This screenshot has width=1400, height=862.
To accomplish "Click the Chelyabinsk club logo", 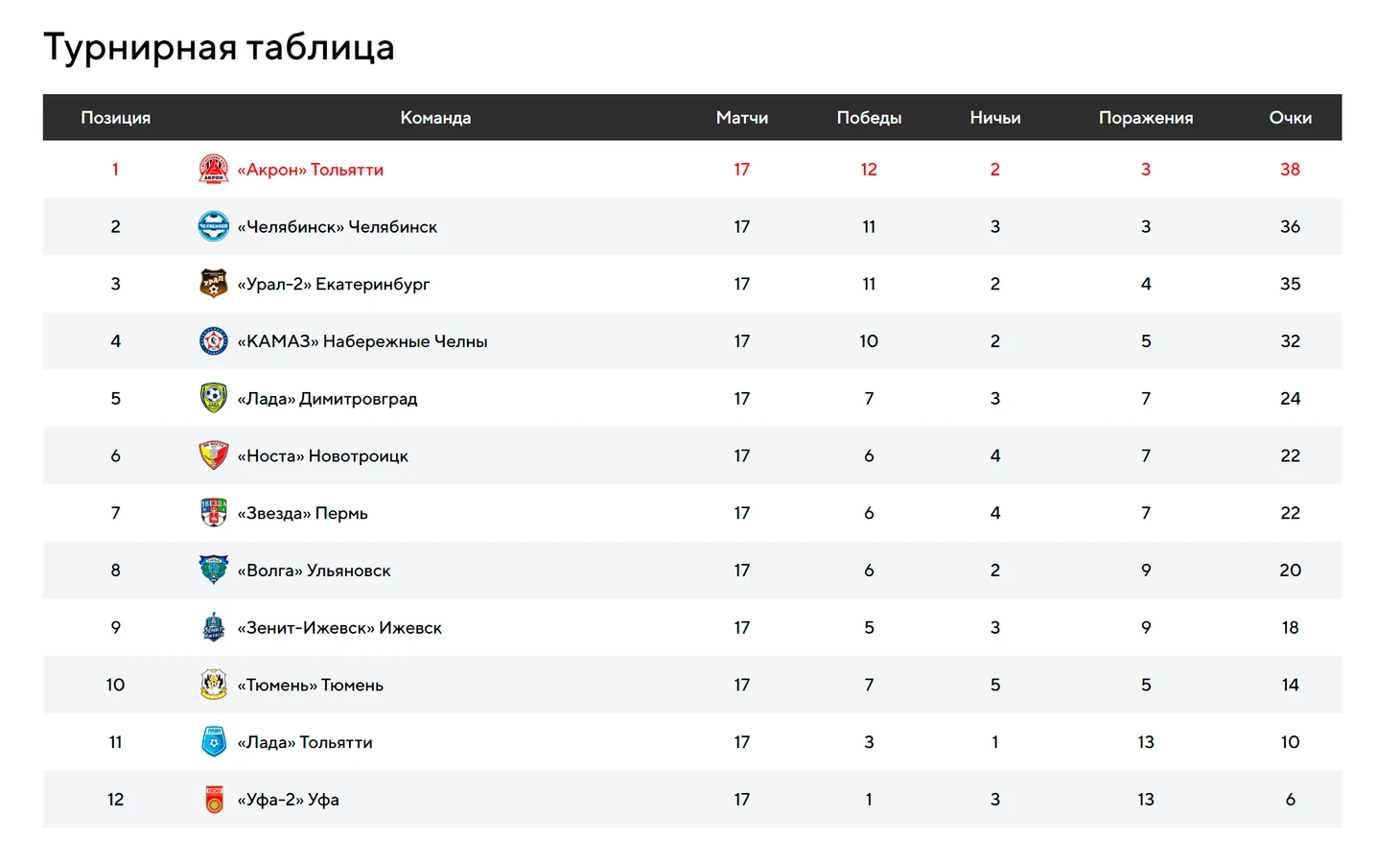I will click(213, 226).
